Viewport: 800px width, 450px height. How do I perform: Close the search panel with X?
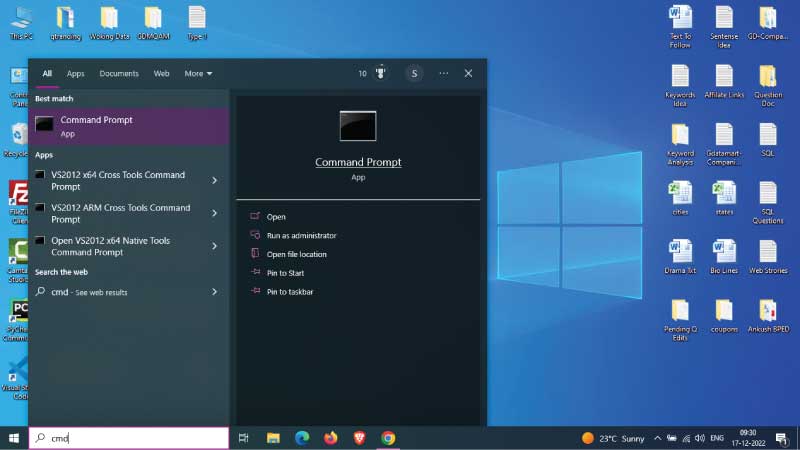(x=468, y=73)
